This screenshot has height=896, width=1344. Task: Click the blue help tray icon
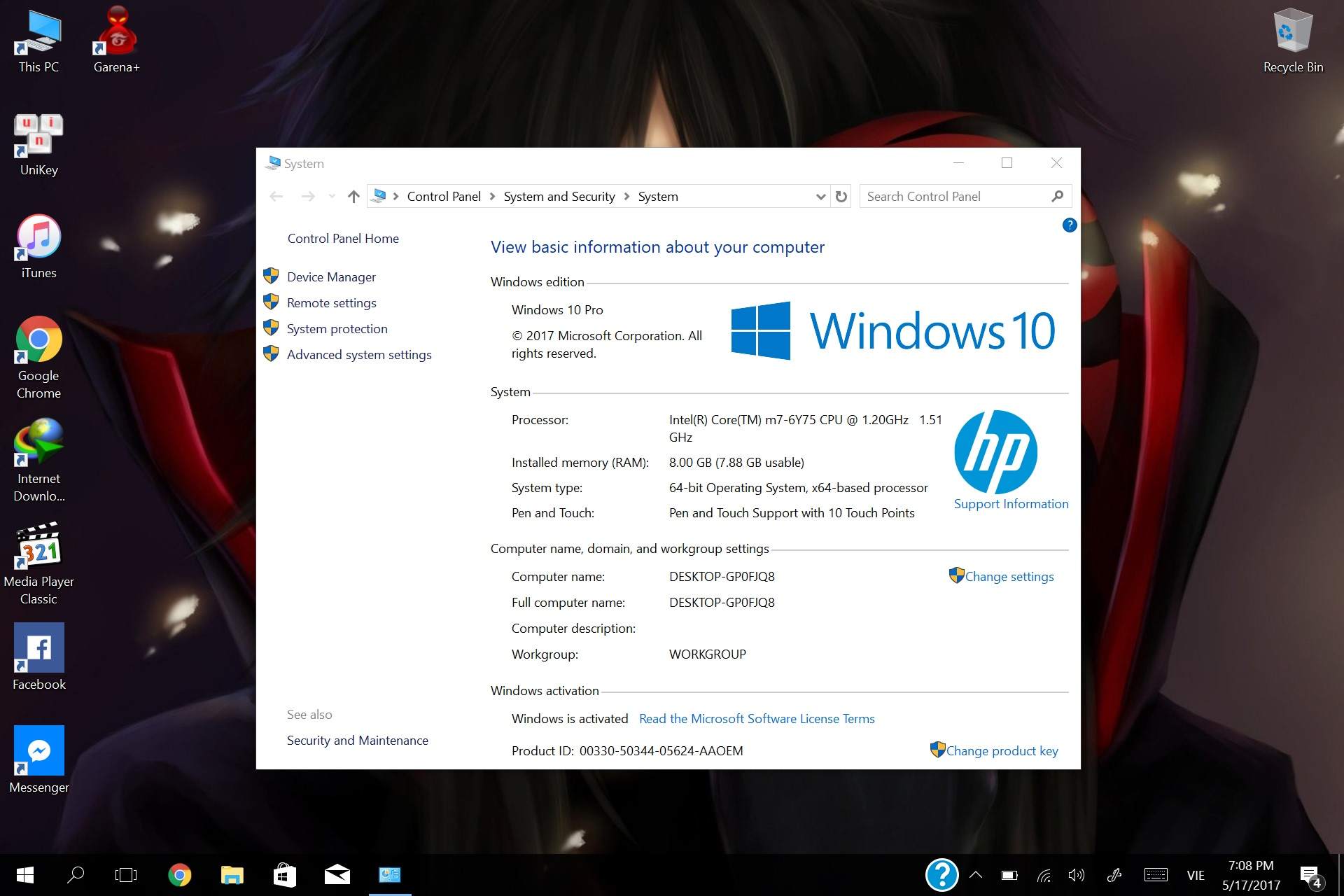(941, 875)
